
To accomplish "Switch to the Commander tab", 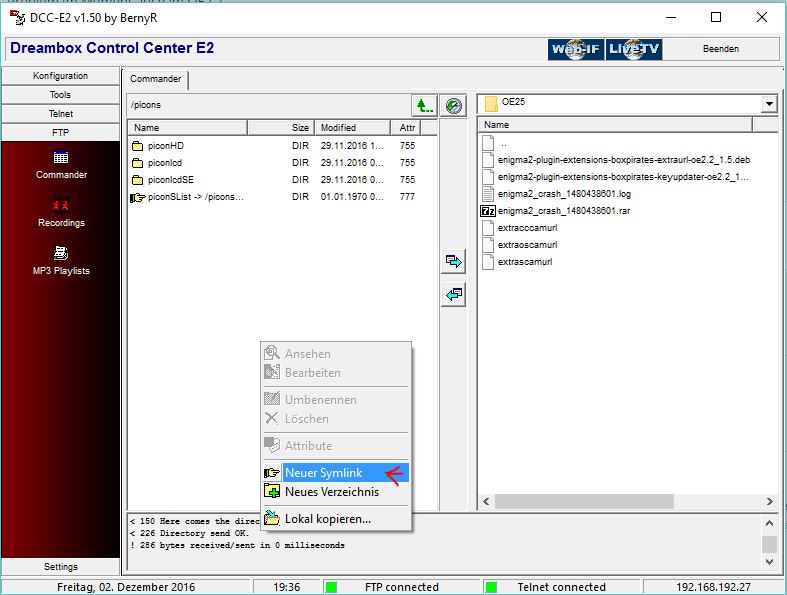I will coord(156,79).
